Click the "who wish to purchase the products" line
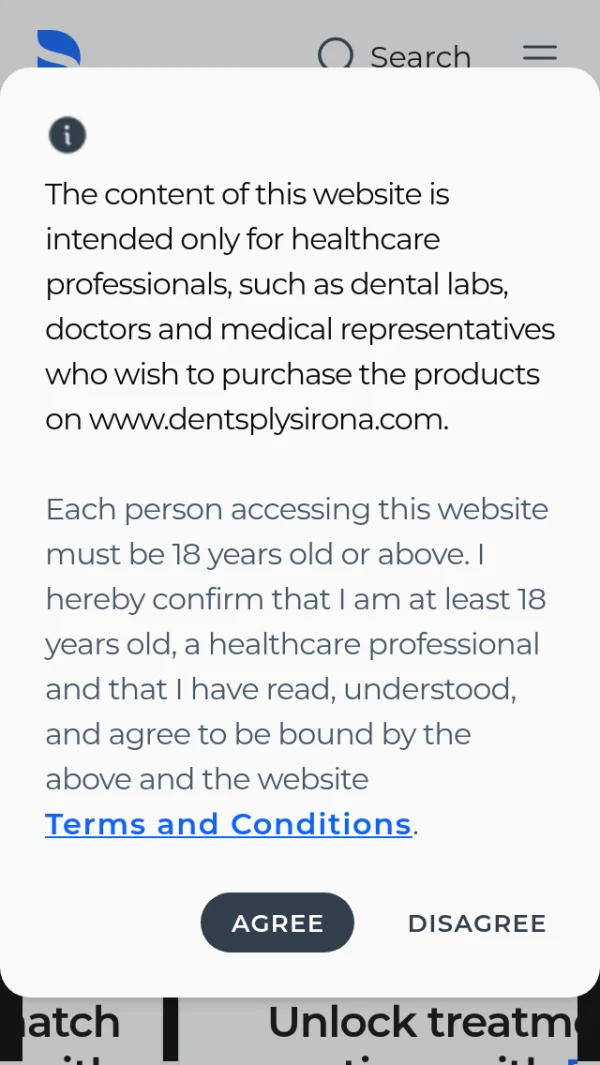The image size is (600, 1065). [292, 374]
